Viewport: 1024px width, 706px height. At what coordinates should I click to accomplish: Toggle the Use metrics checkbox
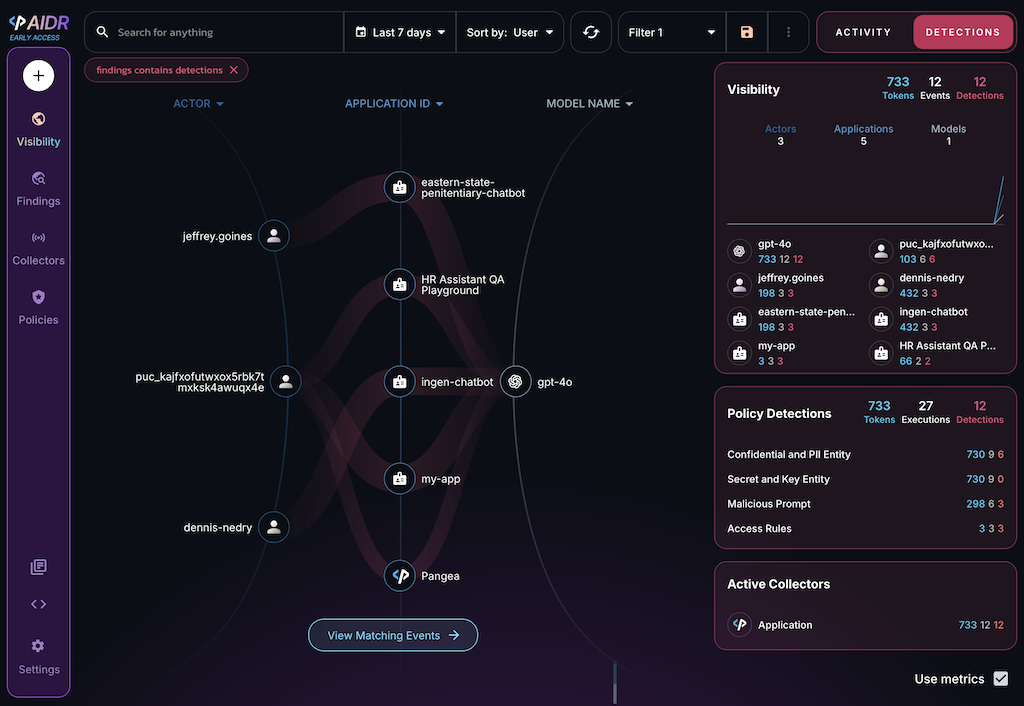tap(1001, 679)
